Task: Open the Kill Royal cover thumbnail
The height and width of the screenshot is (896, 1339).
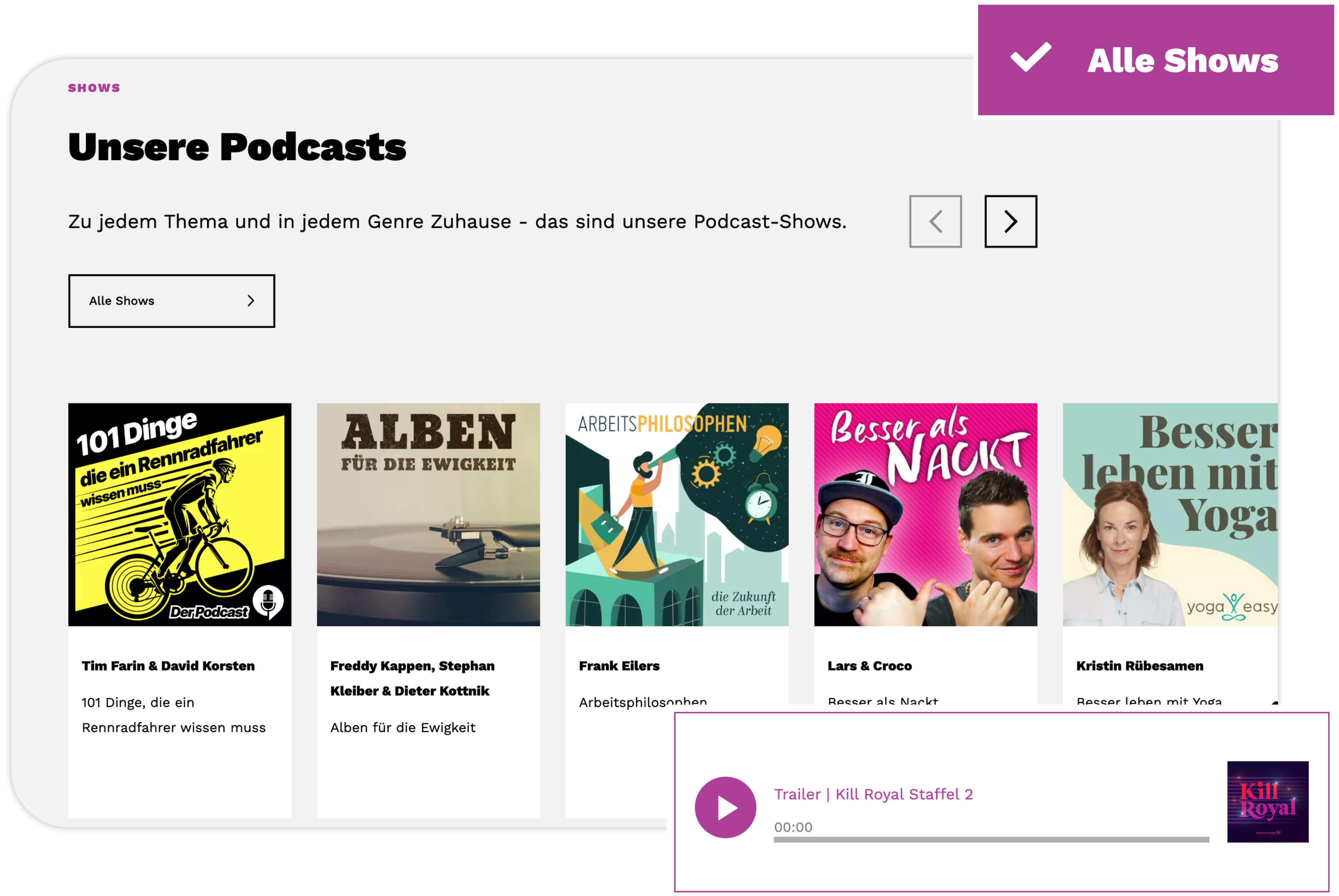Action: point(1267,802)
